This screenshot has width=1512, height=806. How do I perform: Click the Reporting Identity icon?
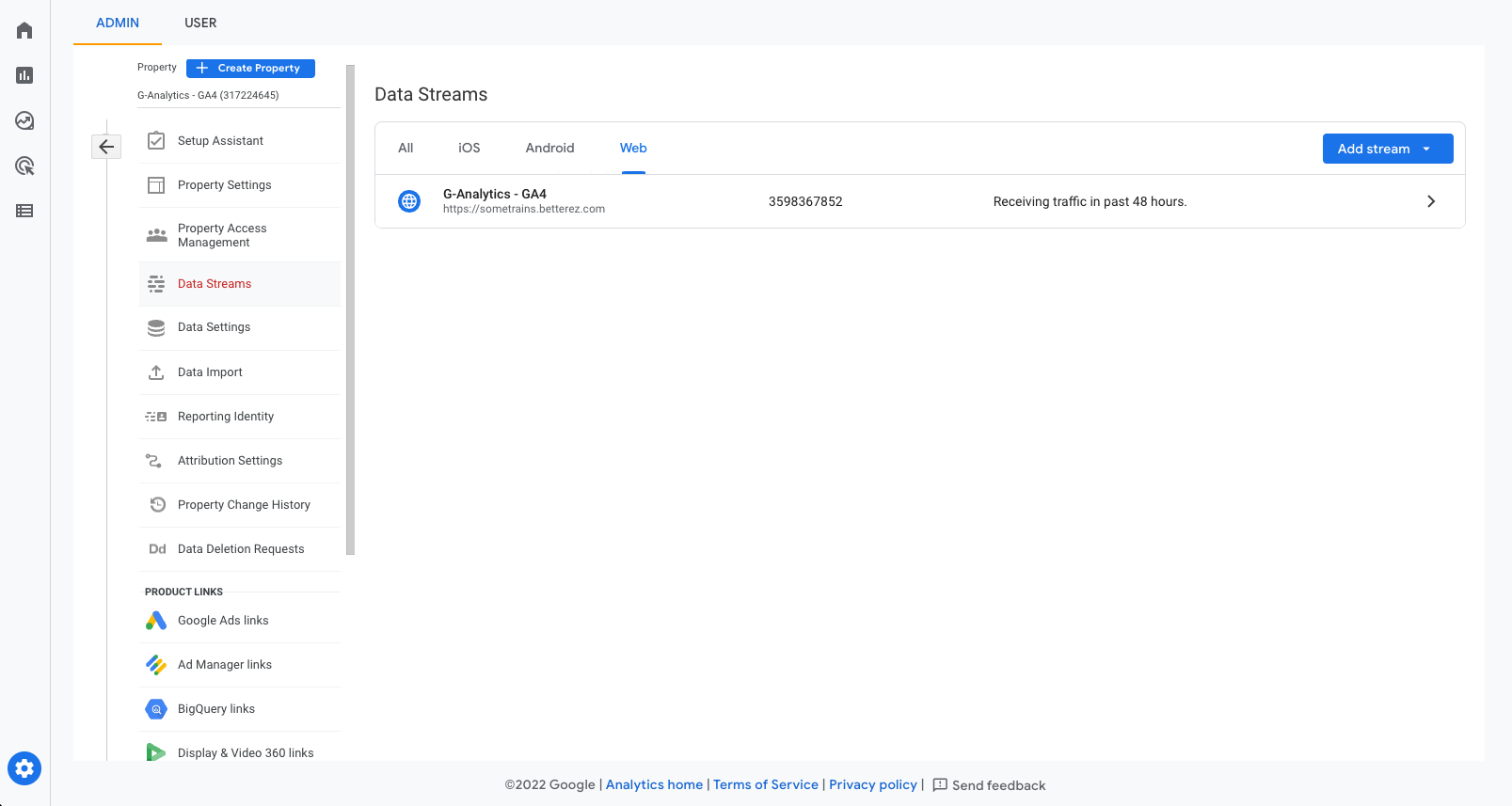(x=156, y=417)
